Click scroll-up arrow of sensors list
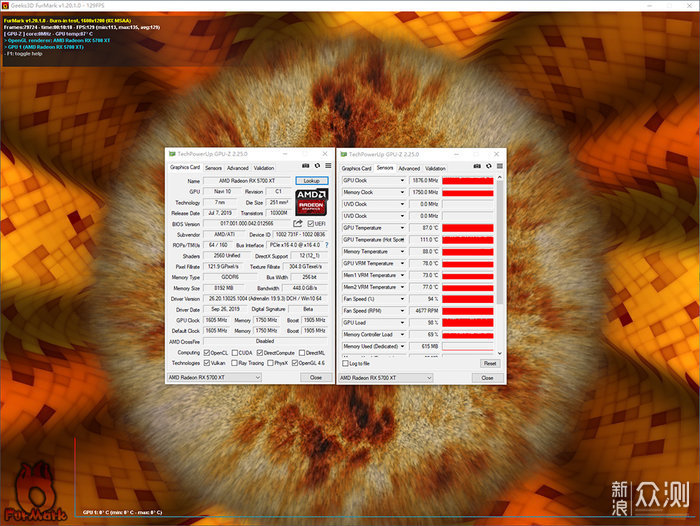Viewport: 700px width, 526px height. coord(500,177)
